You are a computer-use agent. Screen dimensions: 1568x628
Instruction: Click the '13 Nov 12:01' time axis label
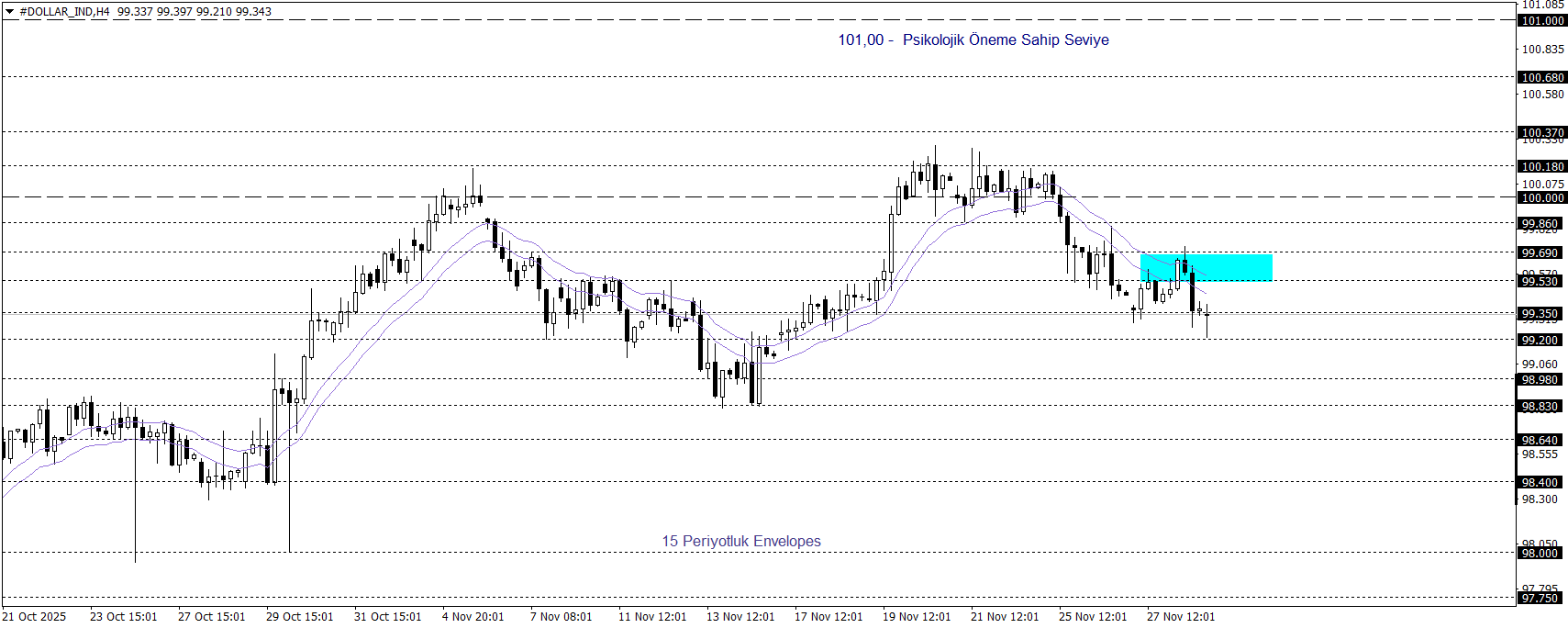(x=740, y=616)
